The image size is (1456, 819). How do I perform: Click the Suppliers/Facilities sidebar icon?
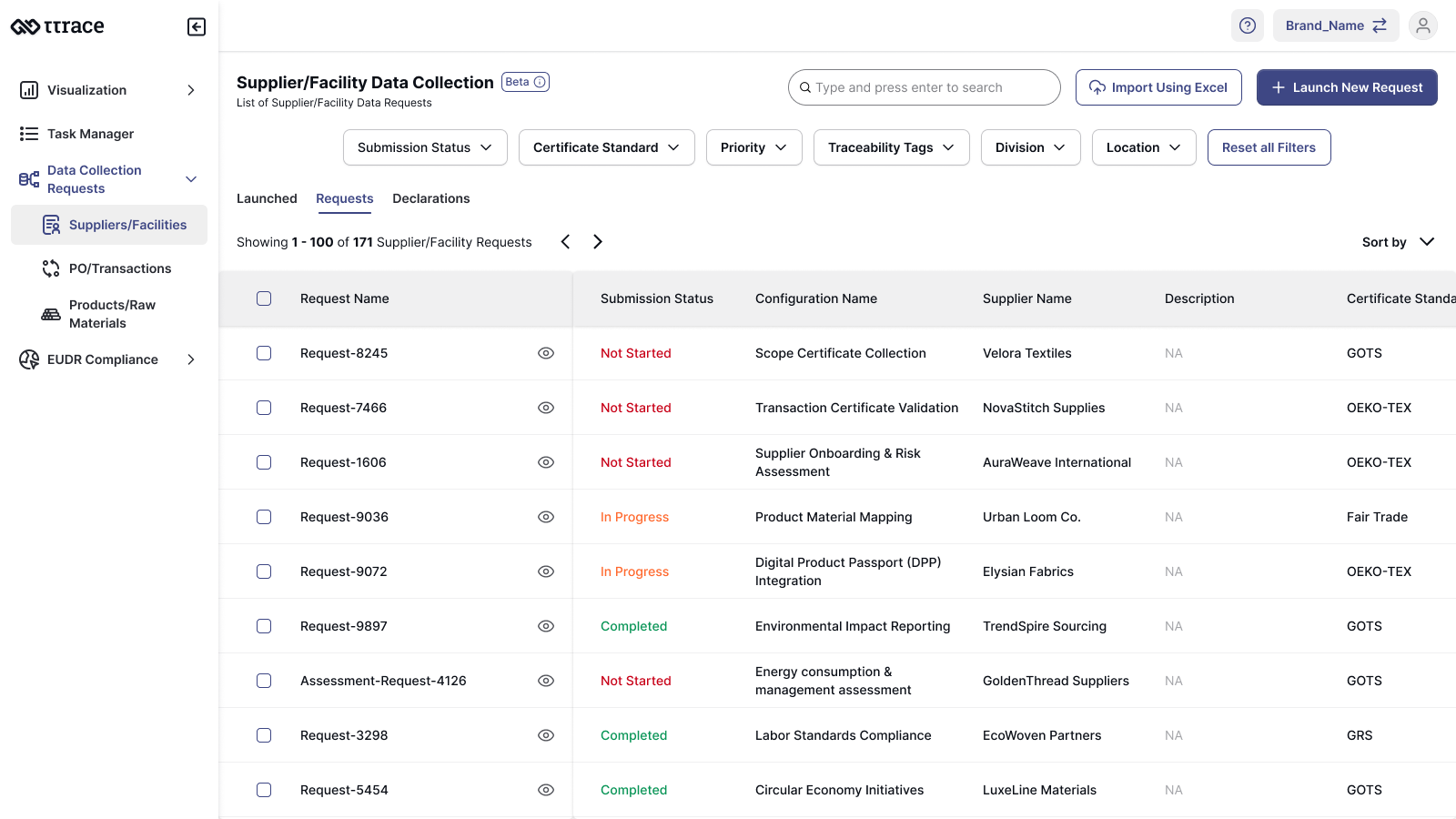(52, 225)
